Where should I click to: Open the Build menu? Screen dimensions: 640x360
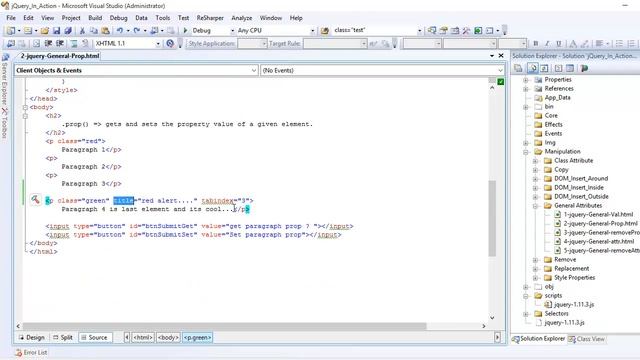95,18
